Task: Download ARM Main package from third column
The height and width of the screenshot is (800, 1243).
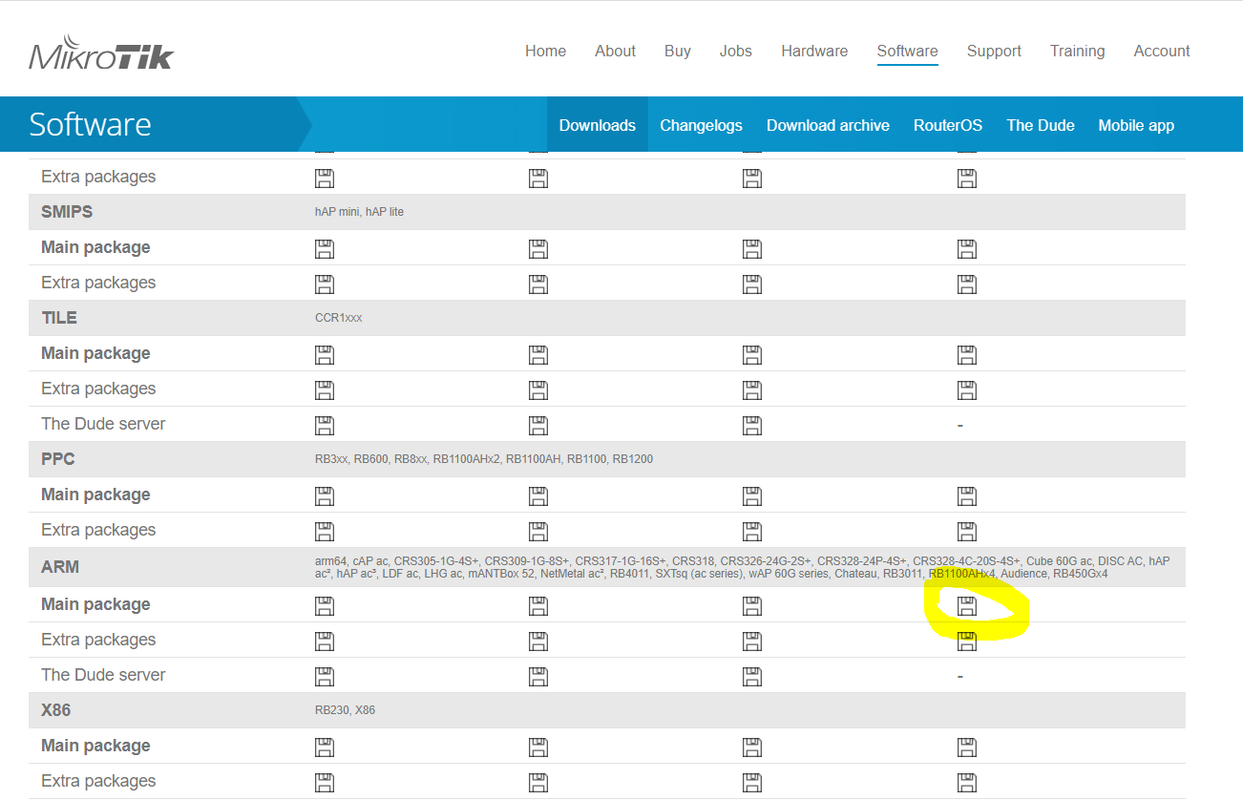Action: coord(752,605)
